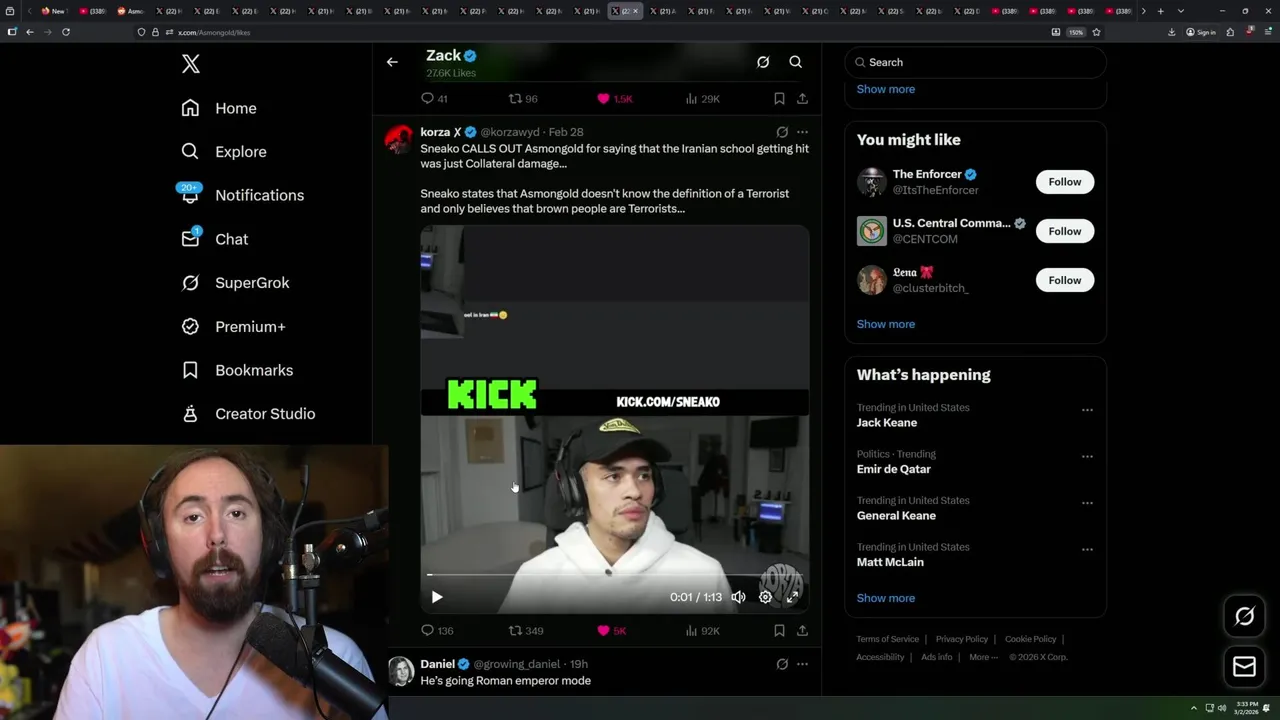Open Privacy Policy footer link
Viewport: 1280px width, 720px height.
pos(962,639)
